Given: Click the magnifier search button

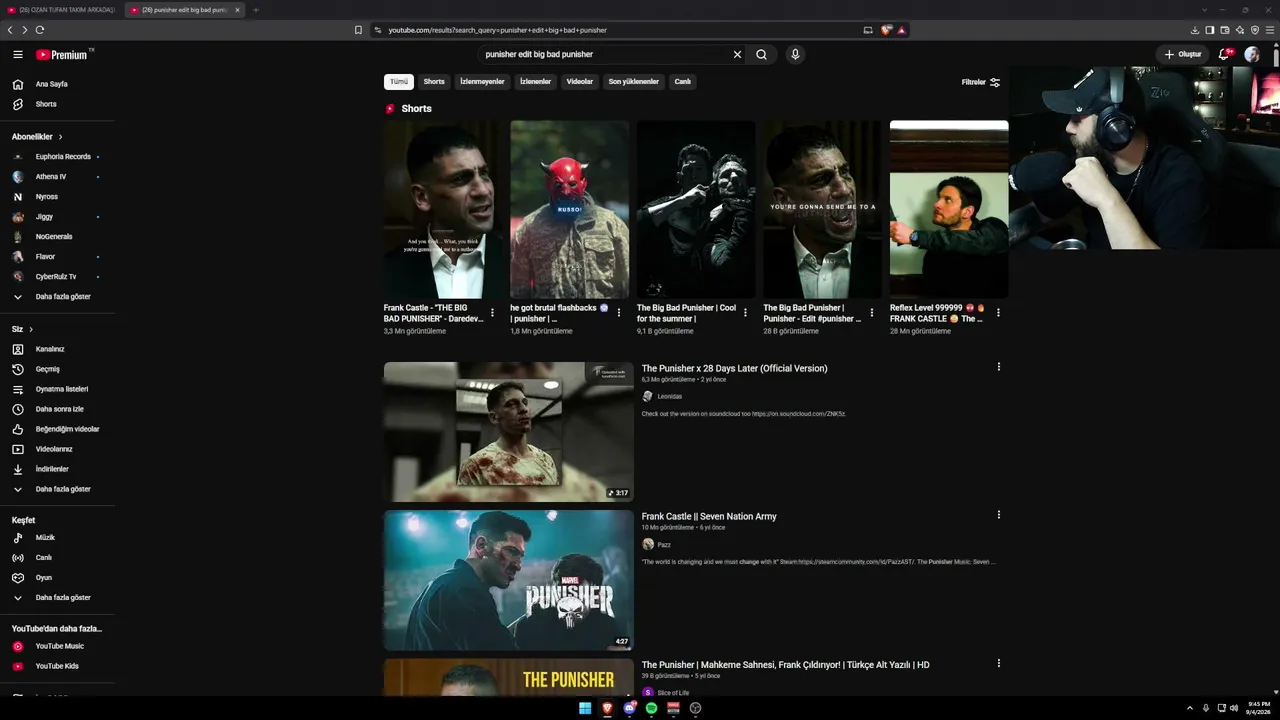Looking at the screenshot, I should (761, 55).
